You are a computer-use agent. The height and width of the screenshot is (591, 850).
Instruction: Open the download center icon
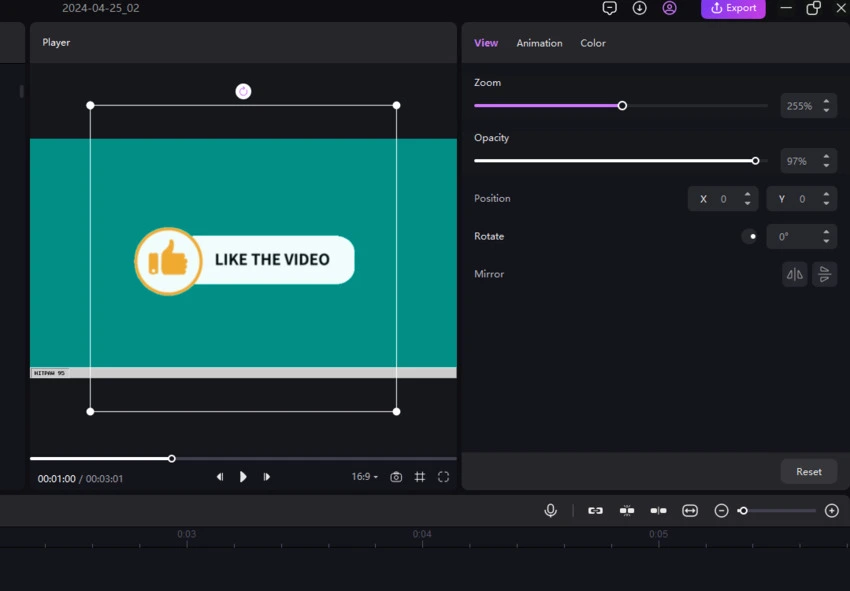click(x=640, y=8)
